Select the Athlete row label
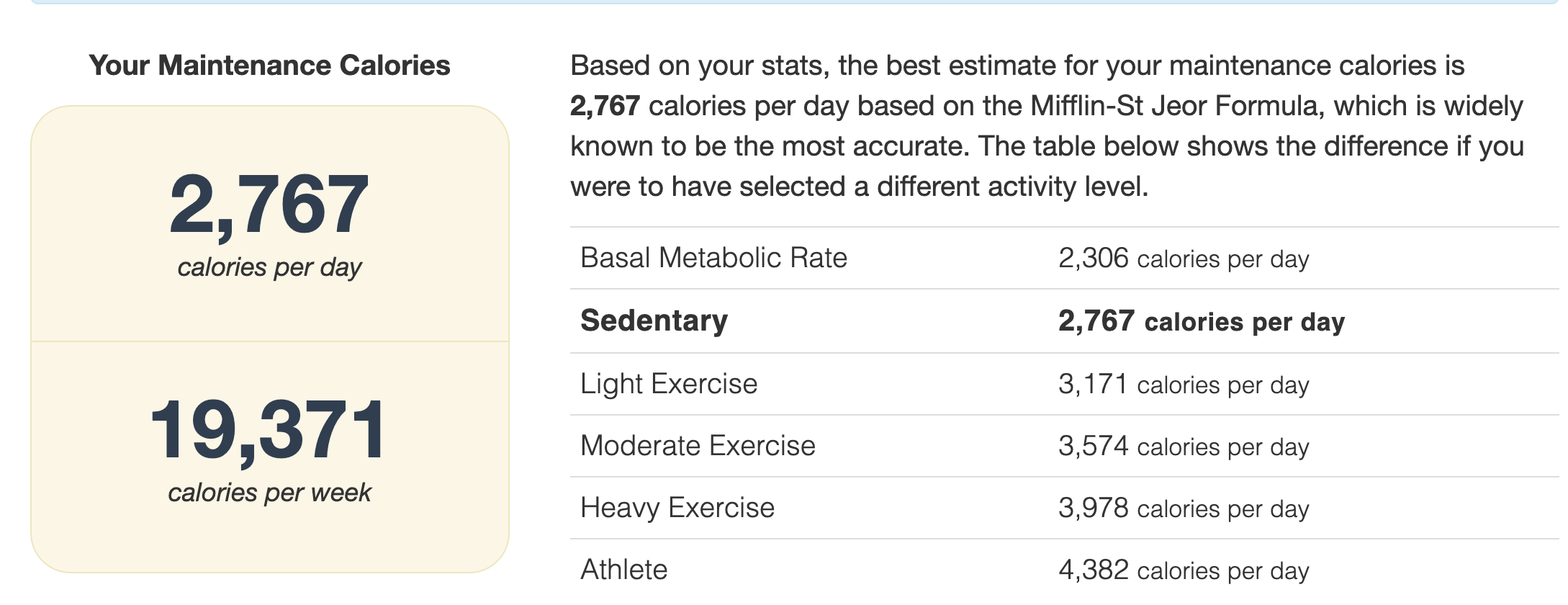 [624, 570]
